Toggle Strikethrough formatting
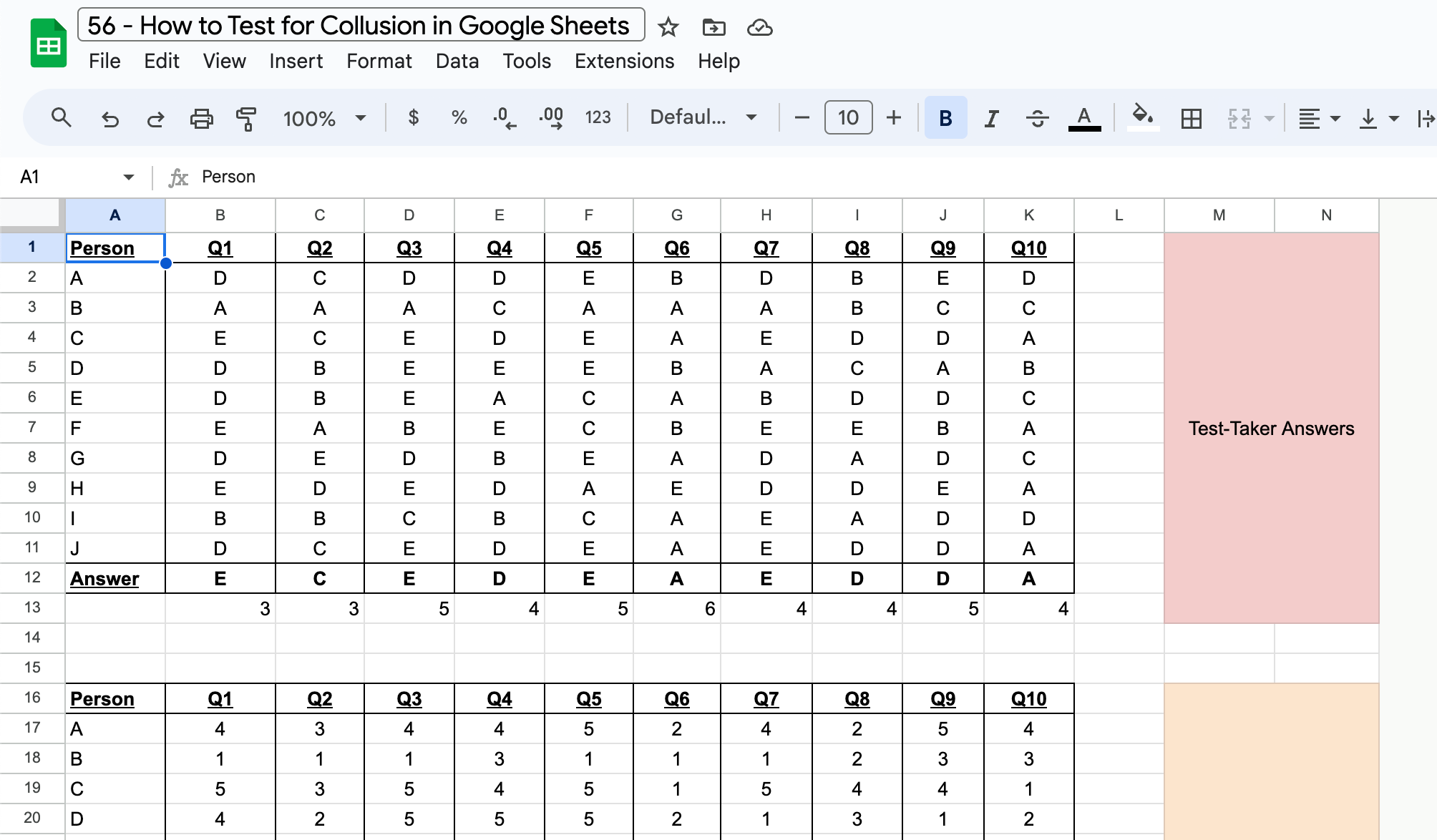This screenshot has width=1437, height=840. tap(1037, 118)
